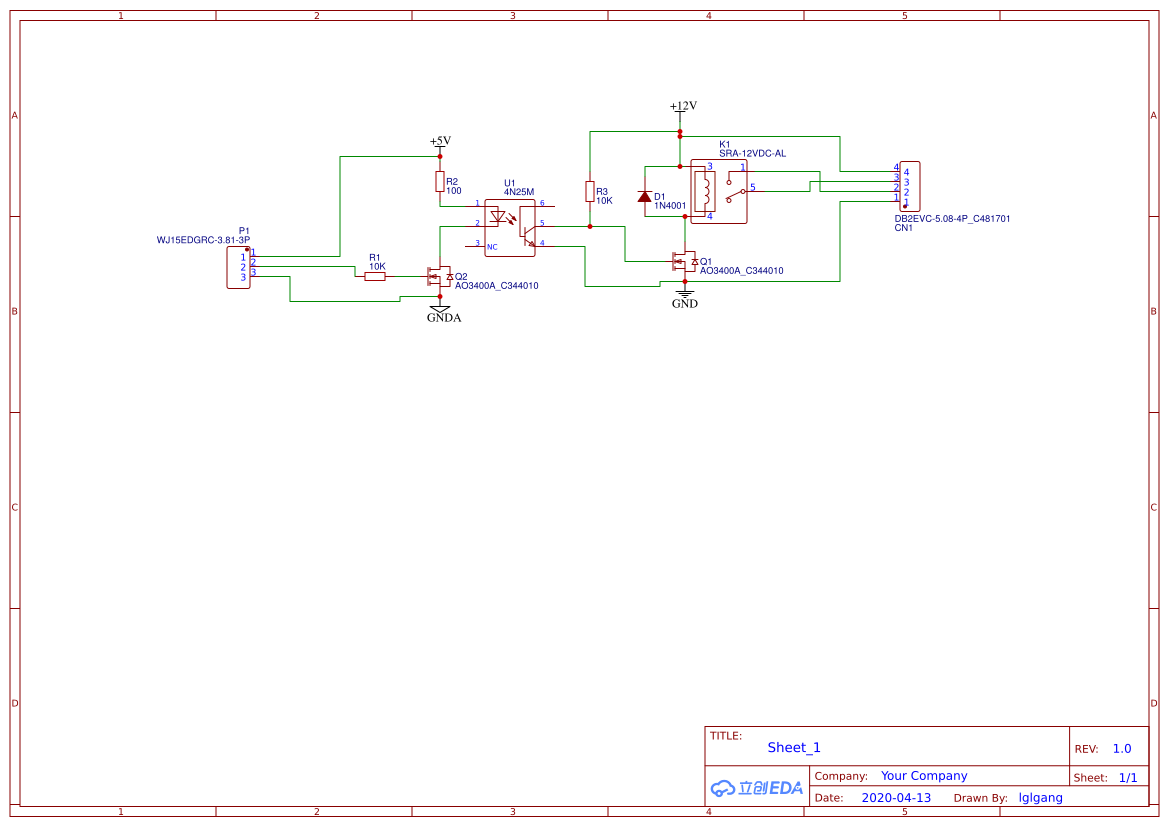Image resolution: width=1169 pixels, height=827 pixels.
Task: Select Q1's AO3400A_C344010 label
Action: [741, 271]
